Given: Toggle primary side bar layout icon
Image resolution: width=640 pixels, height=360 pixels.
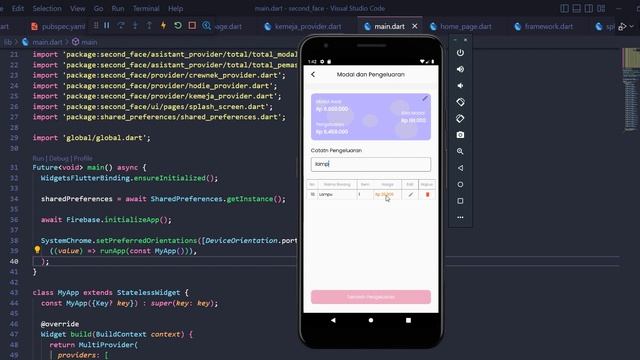Looking at the screenshot, I should point(564,8).
